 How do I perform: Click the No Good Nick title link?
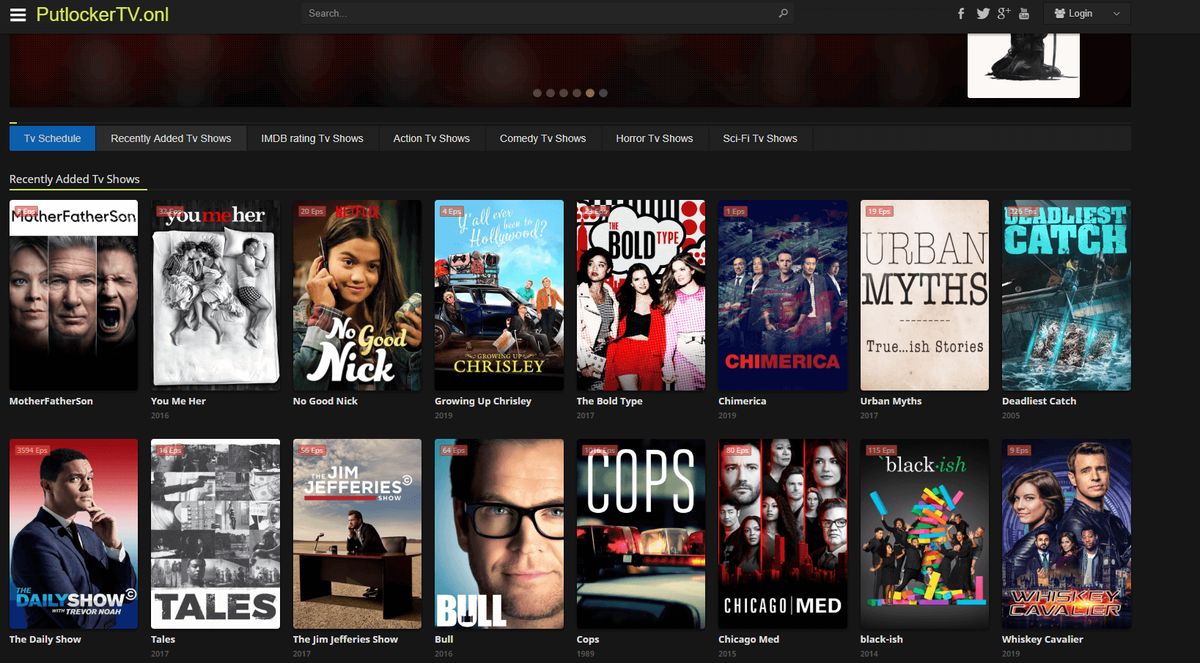(x=325, y=401)
